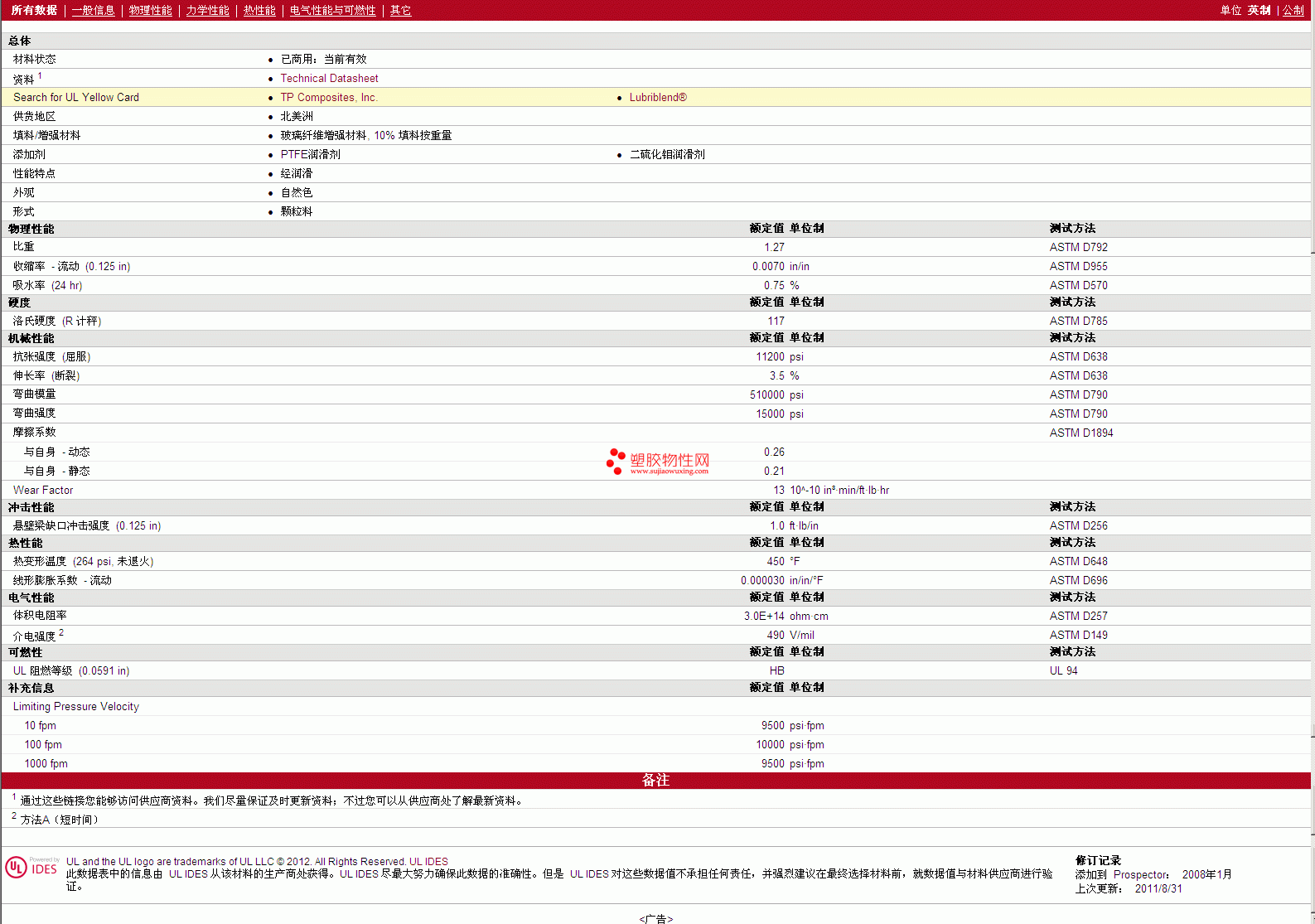This screenshot has width=1315, height=924.
Task: Click the red-dot watermark logo
Action: 616,461
